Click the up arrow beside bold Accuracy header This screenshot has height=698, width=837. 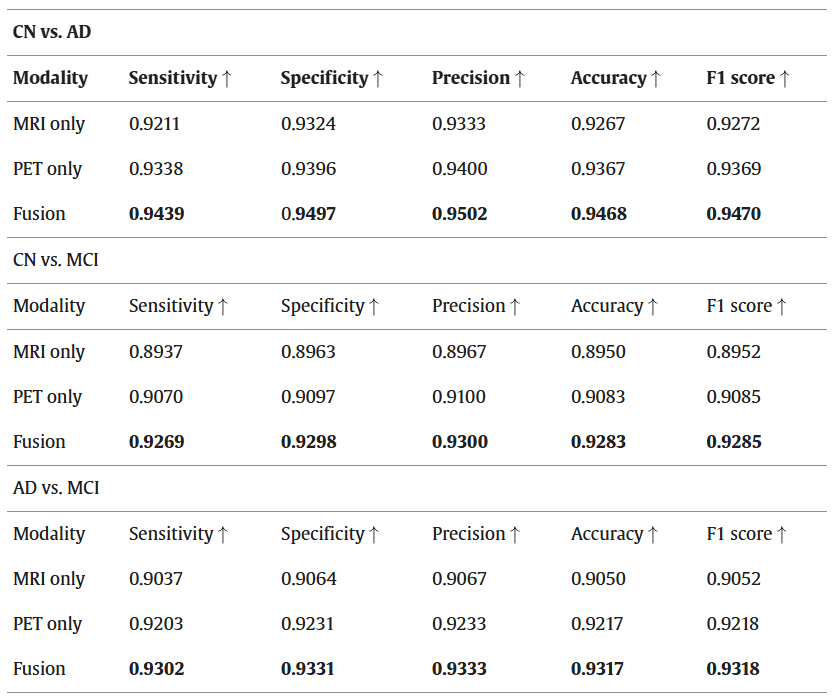coord(656,78)
